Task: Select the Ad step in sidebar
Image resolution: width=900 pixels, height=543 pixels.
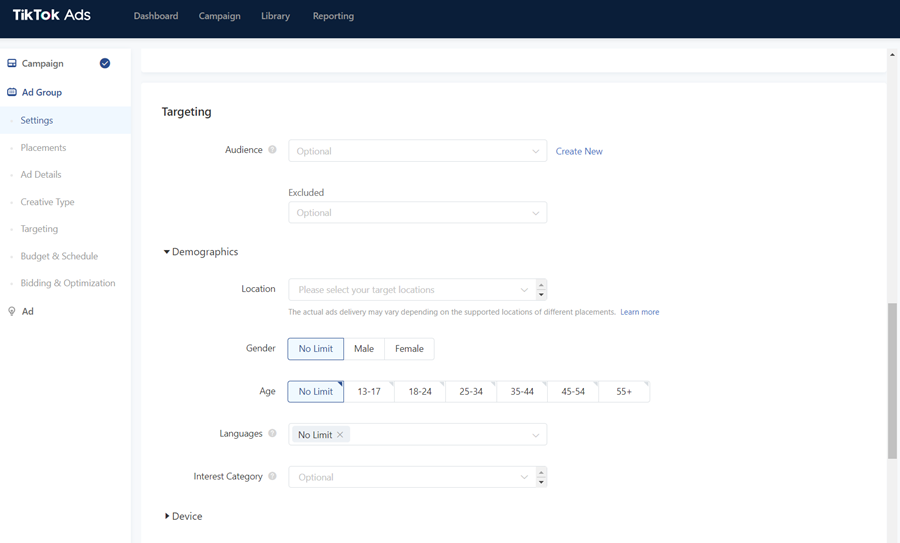Action: [x=28, y=311]
